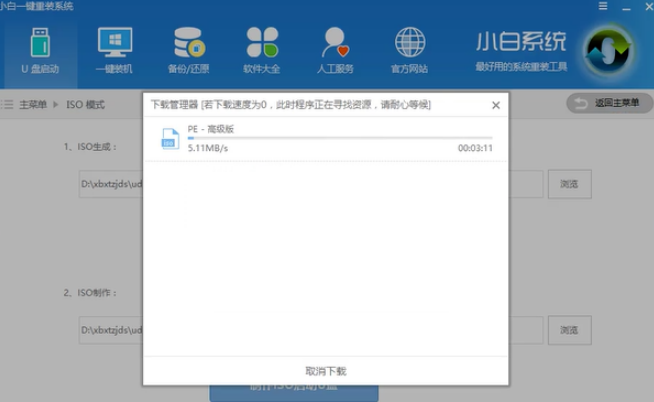Focus the ISO生成 path input field
This screenshot has height=402, width=654.
click(110, 185)
